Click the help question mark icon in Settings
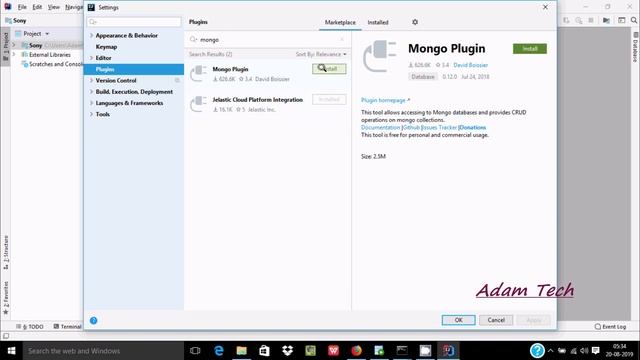Image resolution: width=640 pixels, height=360 pixels. 93,320
